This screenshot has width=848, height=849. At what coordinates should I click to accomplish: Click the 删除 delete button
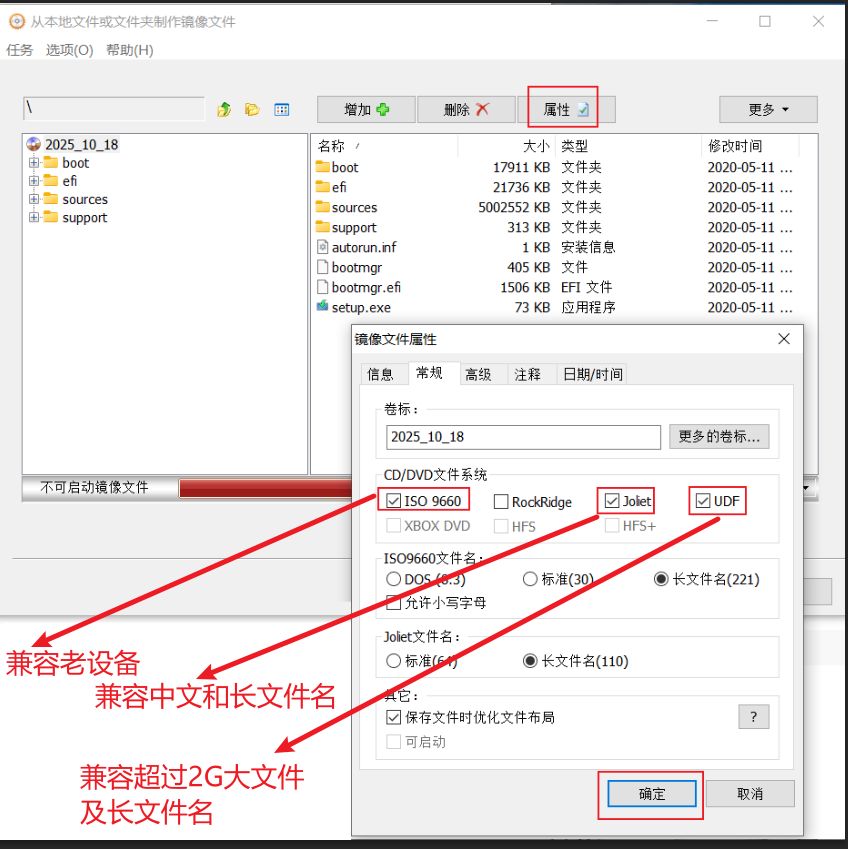466,110
